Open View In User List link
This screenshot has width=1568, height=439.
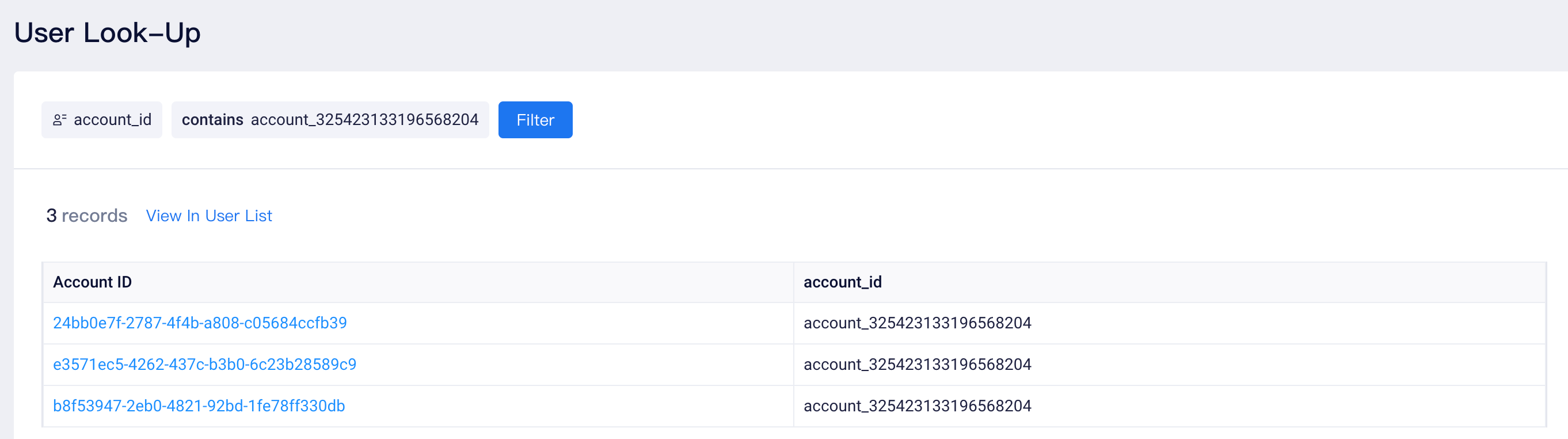[x=209, y=216]
